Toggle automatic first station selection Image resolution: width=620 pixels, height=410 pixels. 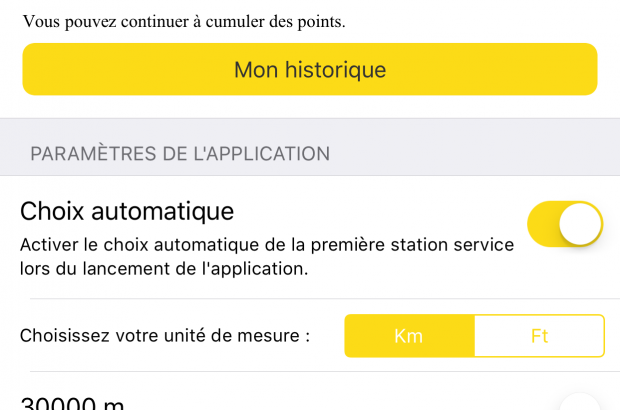click(564, 224)
